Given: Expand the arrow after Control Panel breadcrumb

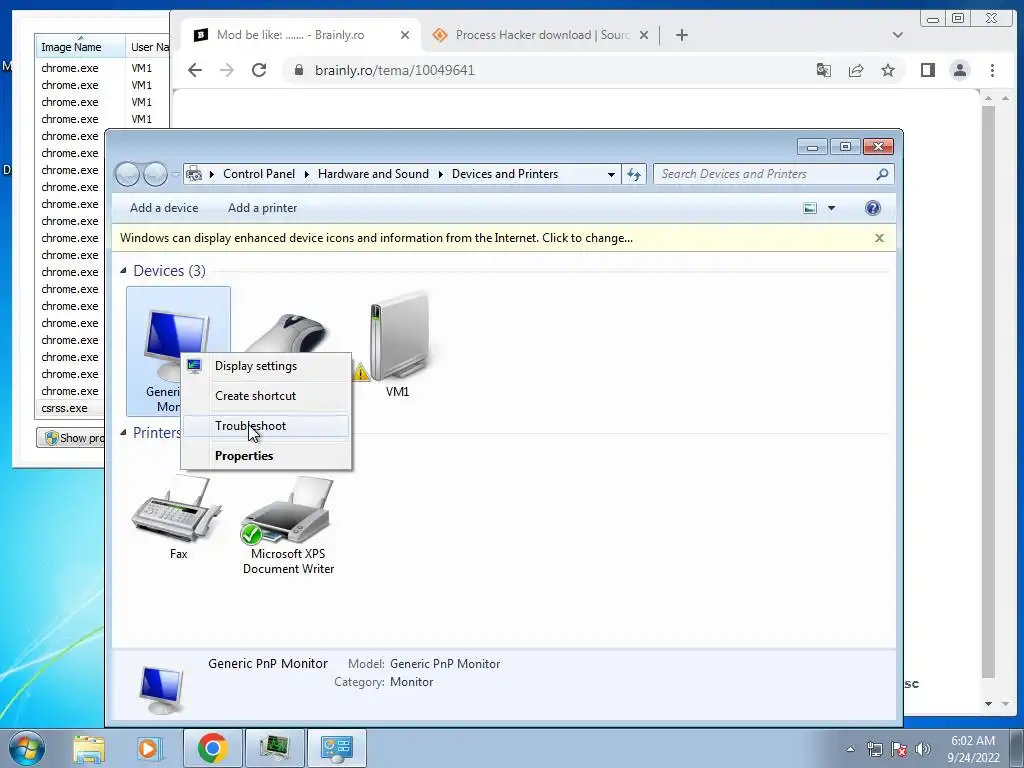Looking at the screenshot, I should pyautogui.click(x=307, y=174).
